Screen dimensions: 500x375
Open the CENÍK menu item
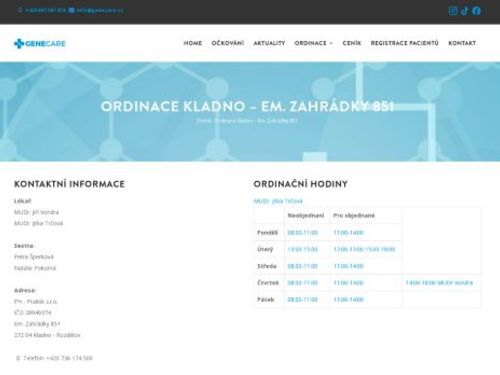pos(352,43)
